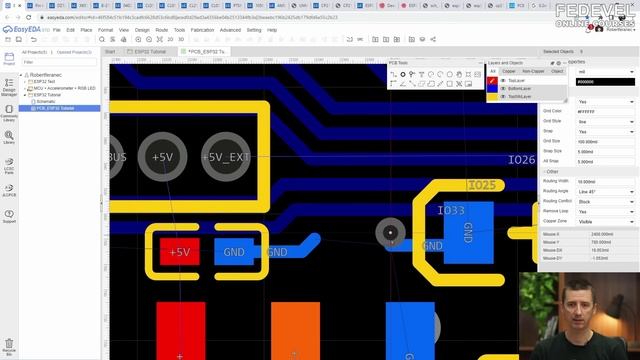Click the black background color field

[x=606, y=82]
